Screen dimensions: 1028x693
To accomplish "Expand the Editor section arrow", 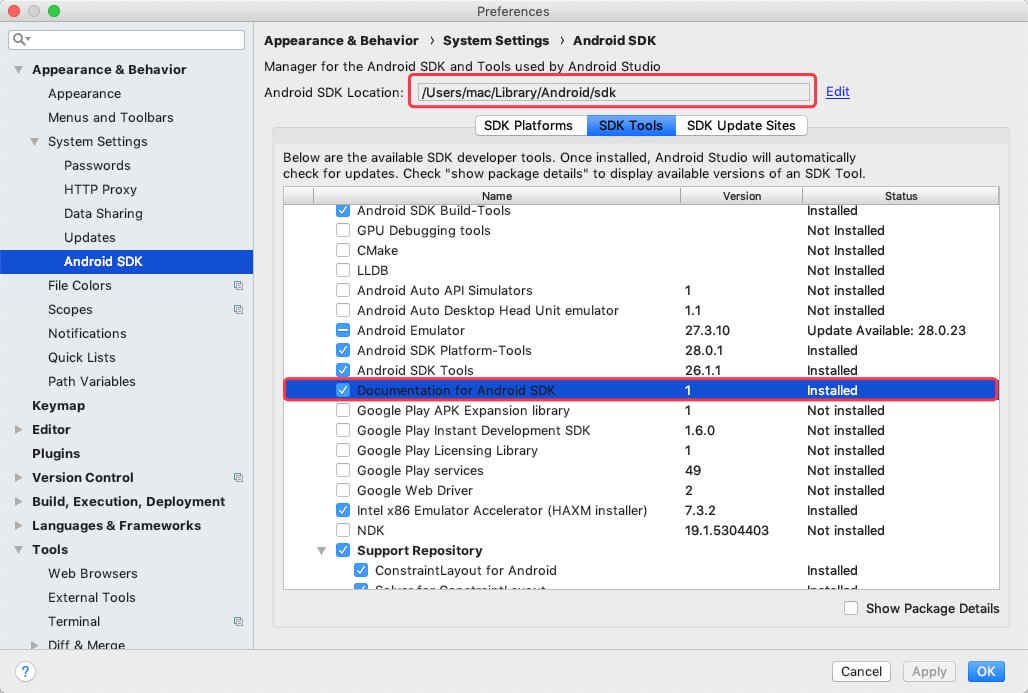I will [18, 429].
